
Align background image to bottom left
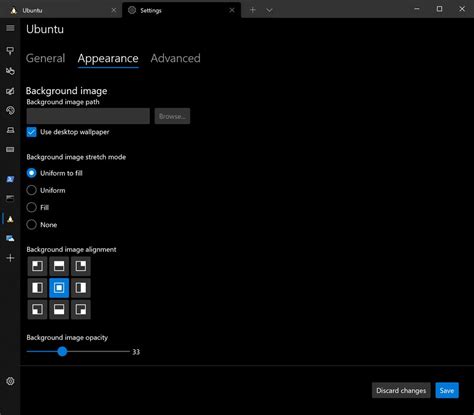point(37,309)
